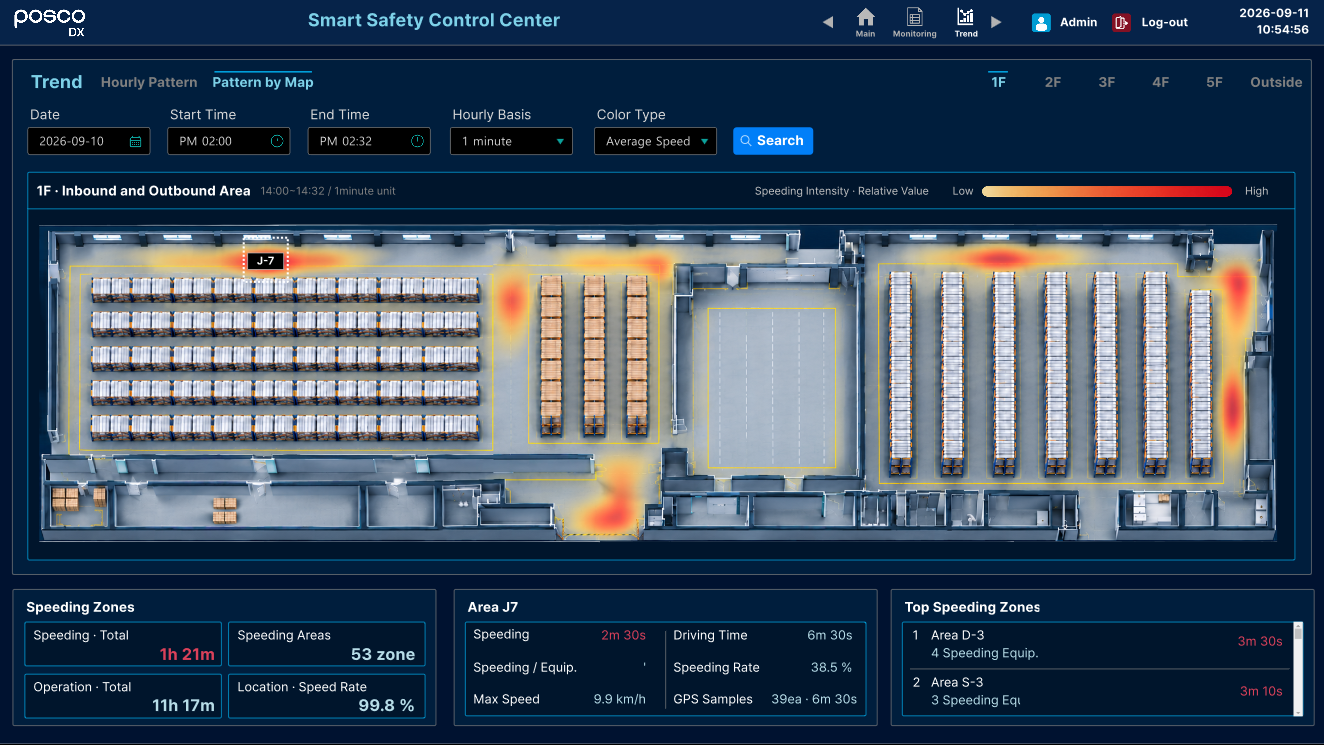Select the 4F floor tab
The height and width of the screenshot is (745, 1324).
pos(1160,82)
